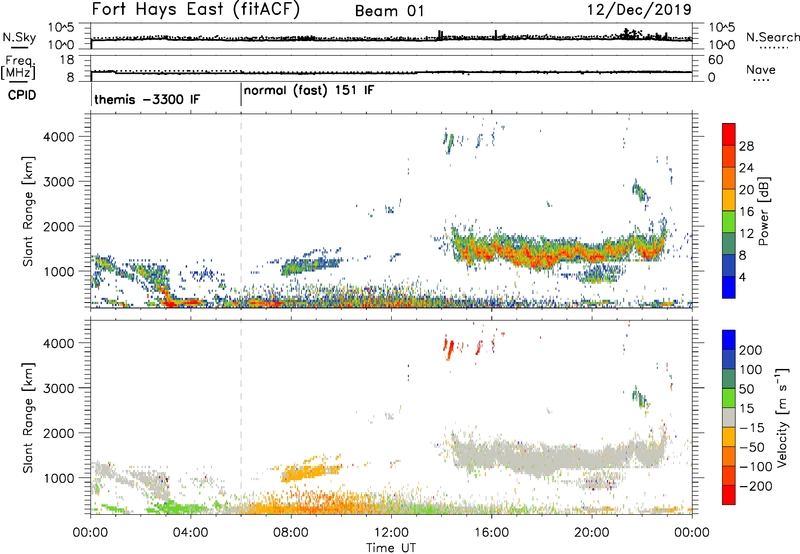
Task: Click the 'Fort Hays East (fitACF)' title
Action: tap(195, 9)
